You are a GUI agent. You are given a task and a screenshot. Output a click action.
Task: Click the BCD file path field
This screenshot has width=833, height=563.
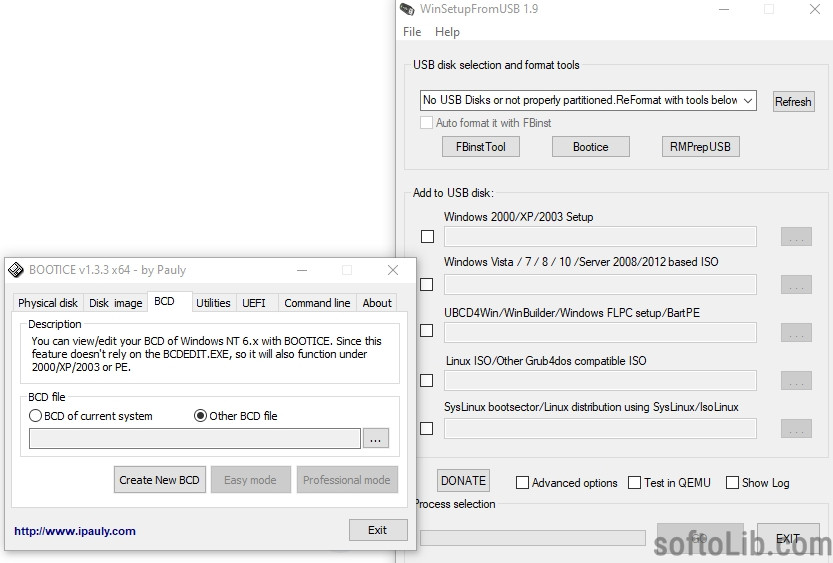click(195, 439)
